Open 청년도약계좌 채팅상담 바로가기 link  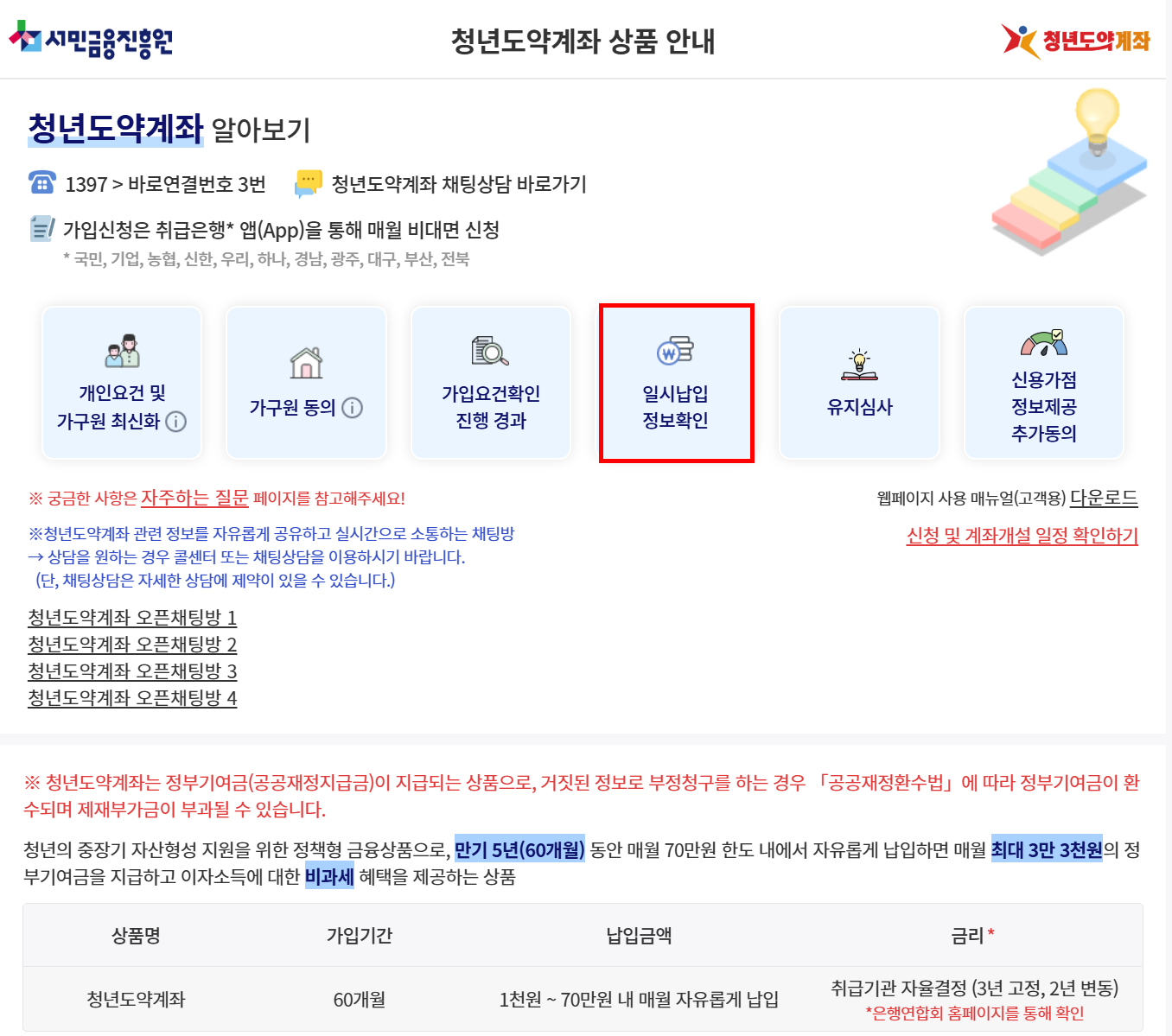tap(459, 184)
